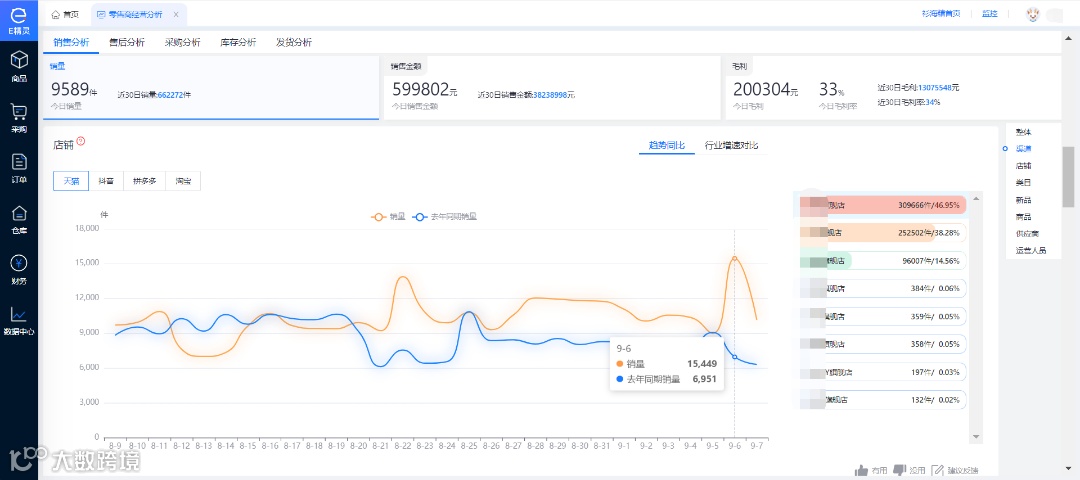This screenshot has height=480, width=1080.
Task: Open the 仓库 (Warehouse) sidebar icon
Action: pyautogui.click(x=19, y=215)
